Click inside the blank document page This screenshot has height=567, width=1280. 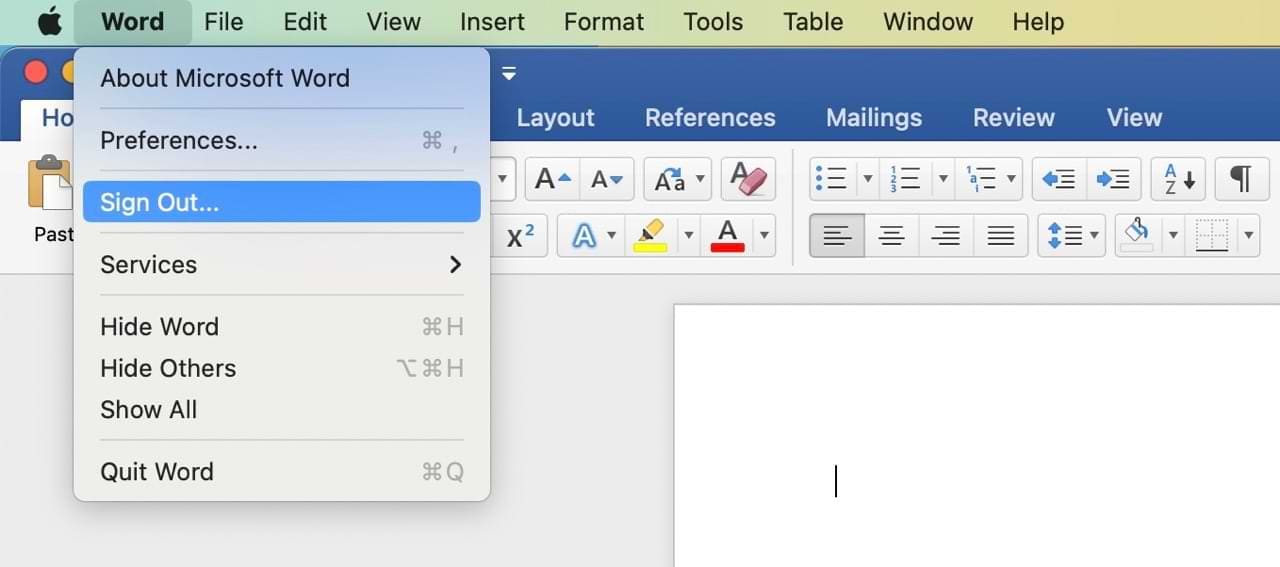coord(977,436)
